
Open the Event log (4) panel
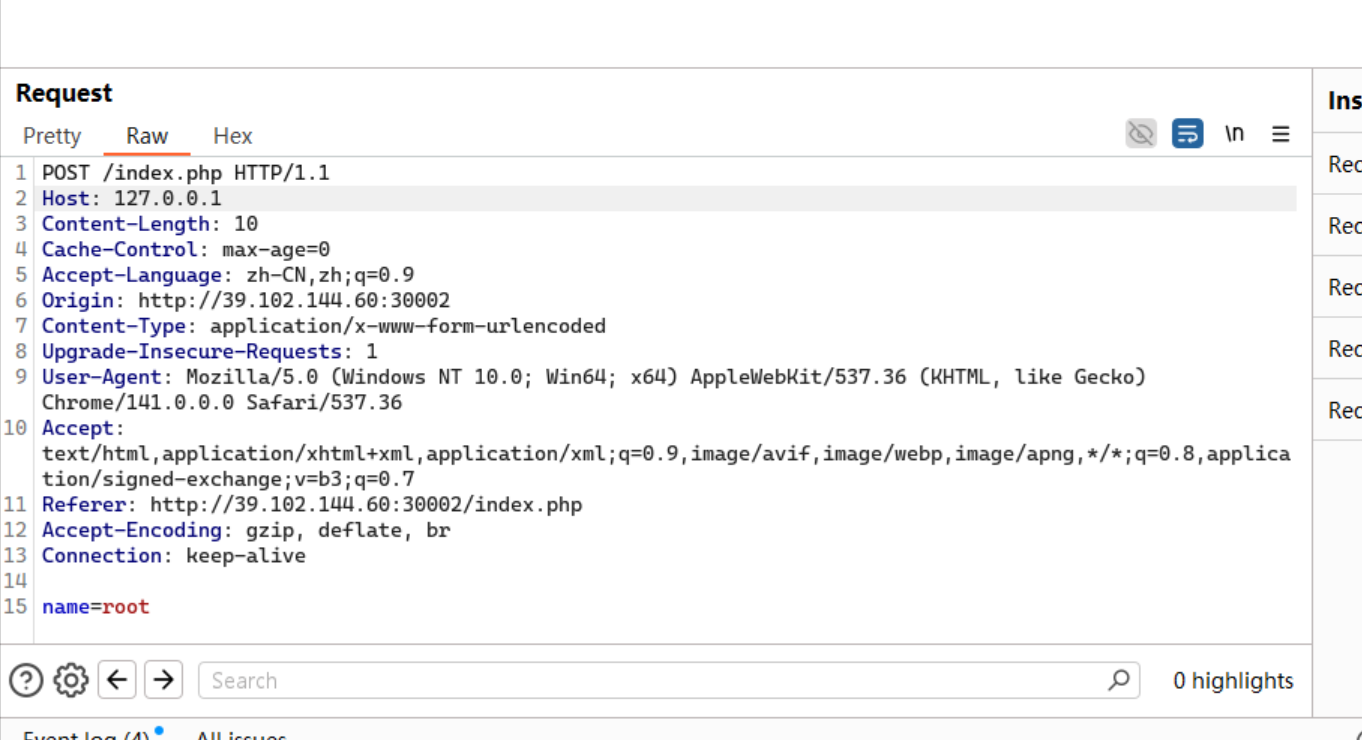pos(85,734)
